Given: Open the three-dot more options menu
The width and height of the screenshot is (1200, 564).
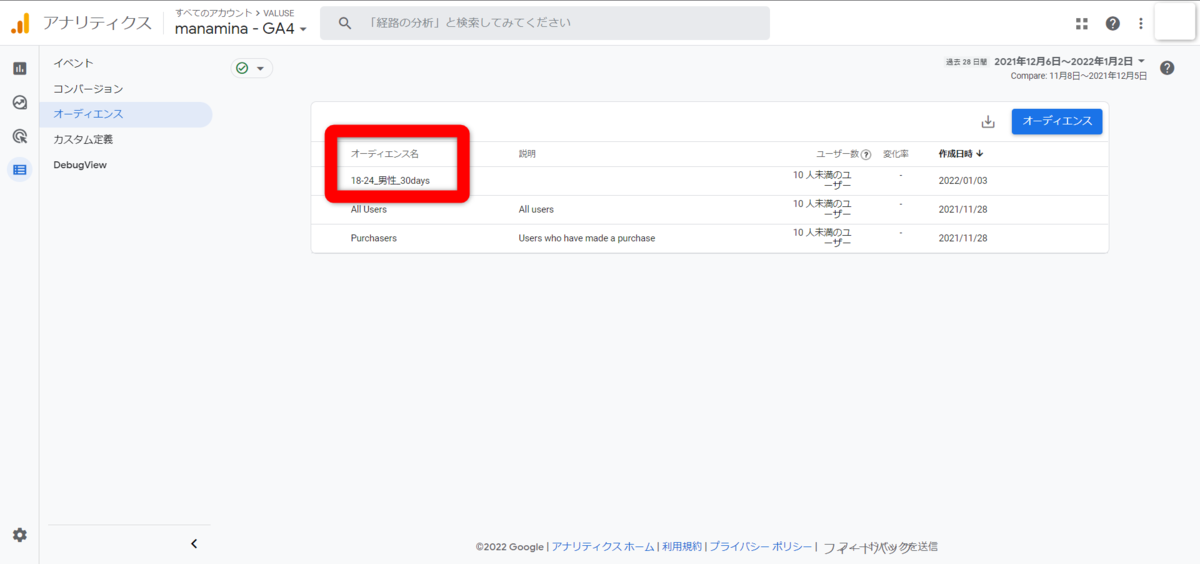Looking at the screenshot, I should pyautogui.click(x=1141, y=23).
